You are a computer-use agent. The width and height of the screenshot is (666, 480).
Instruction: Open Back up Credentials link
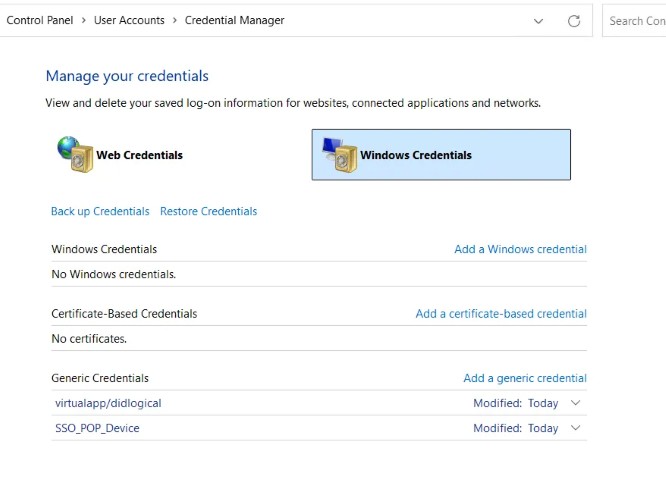click(x=100, y=211)
